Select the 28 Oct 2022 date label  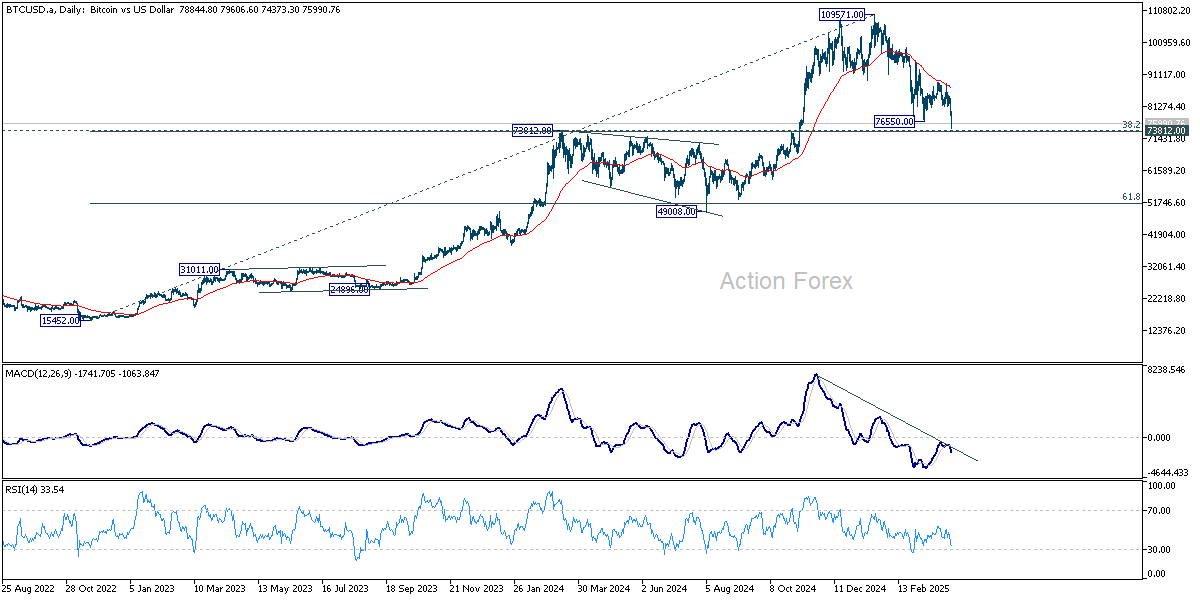point(90,590)
